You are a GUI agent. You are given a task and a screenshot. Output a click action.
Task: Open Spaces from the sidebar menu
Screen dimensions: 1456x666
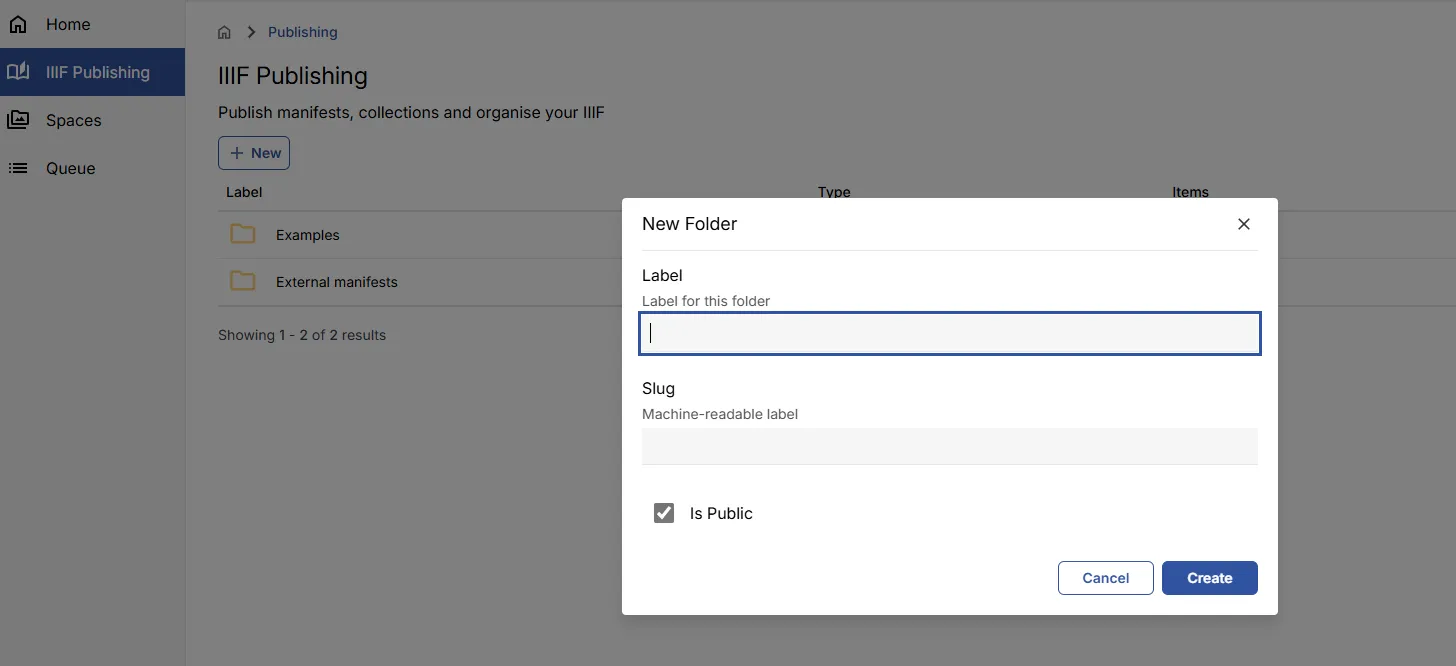(72, 119)
